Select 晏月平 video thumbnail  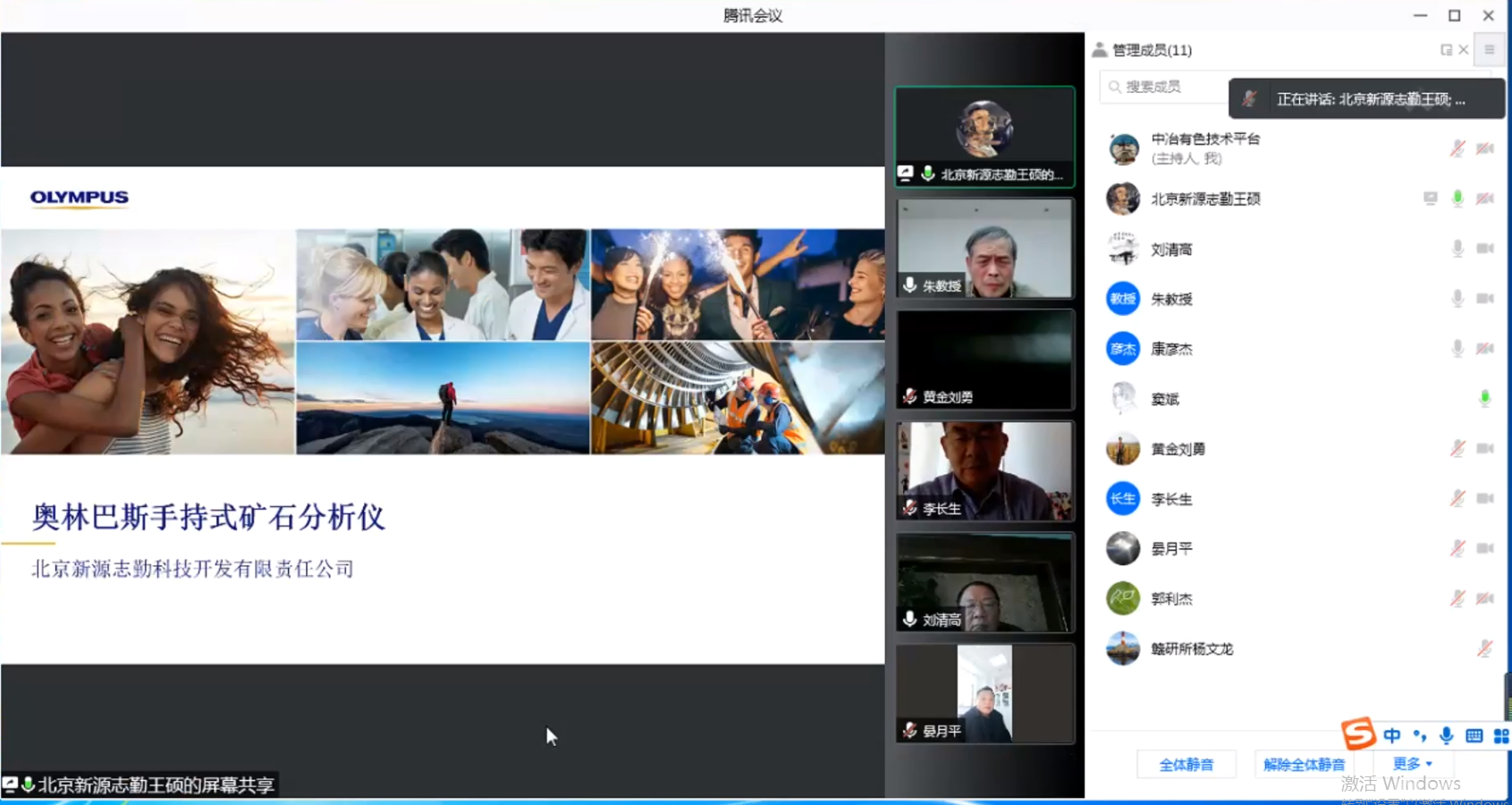(984, 693)
